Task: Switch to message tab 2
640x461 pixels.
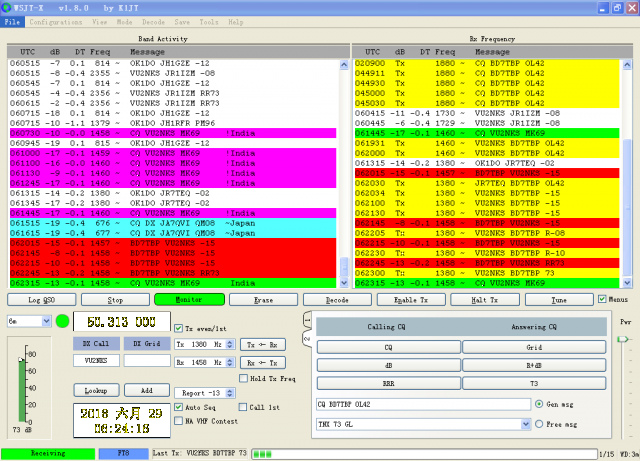Action: pos(307,339)
